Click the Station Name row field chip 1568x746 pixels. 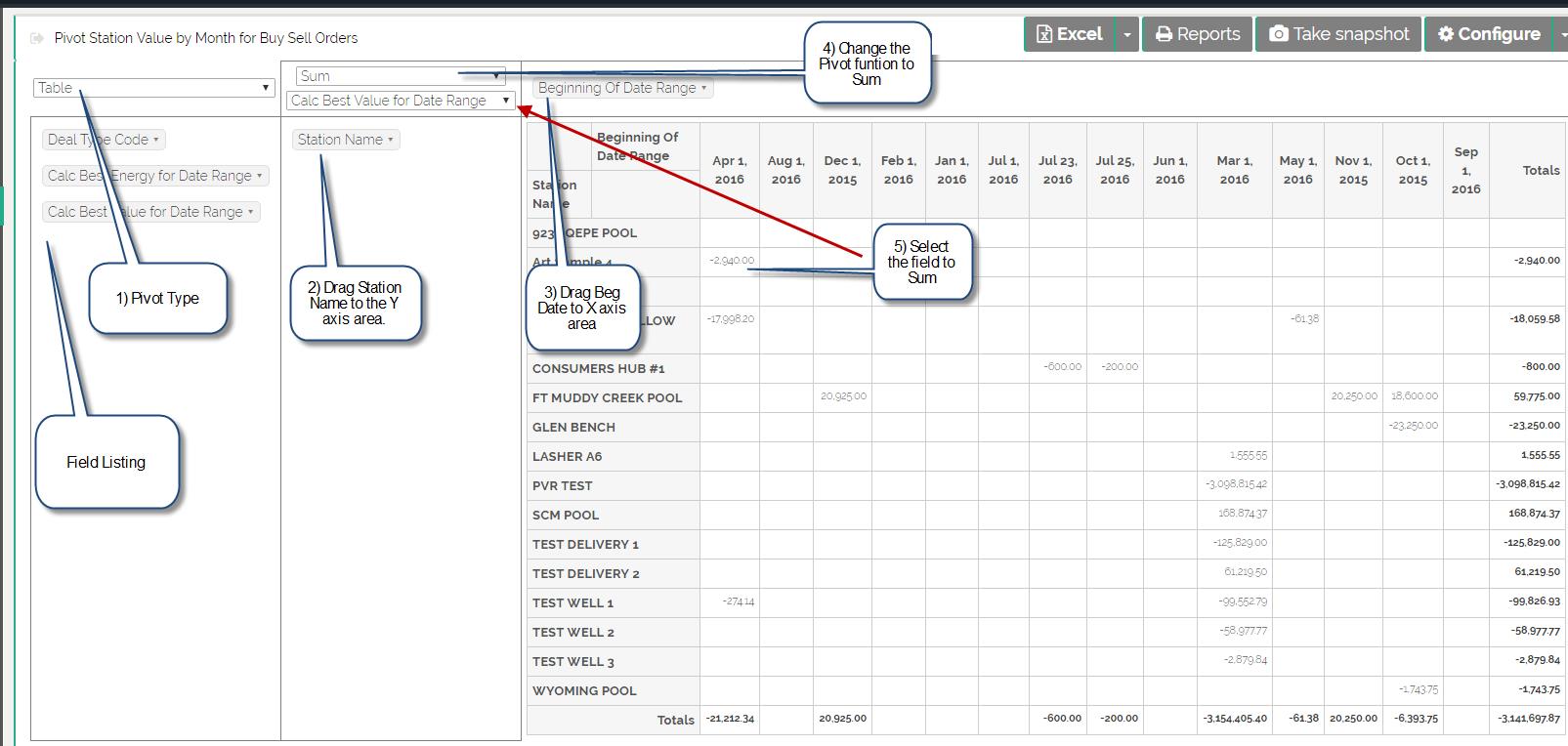345,140
